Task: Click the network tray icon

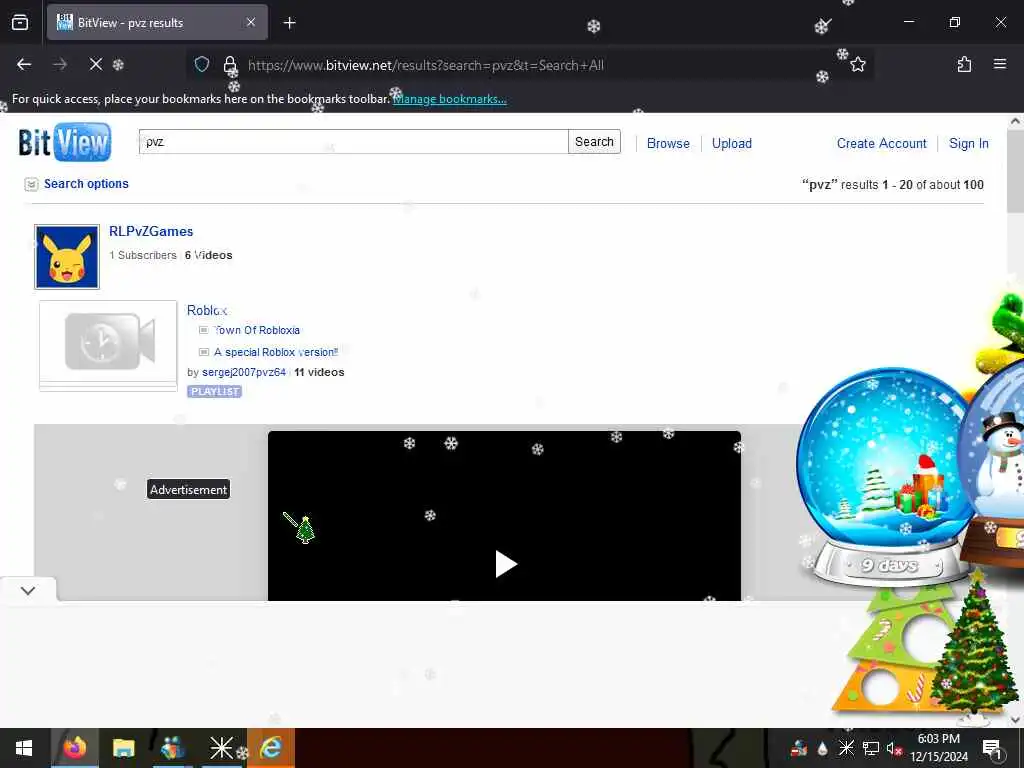Action: click(x=871, y=748)
